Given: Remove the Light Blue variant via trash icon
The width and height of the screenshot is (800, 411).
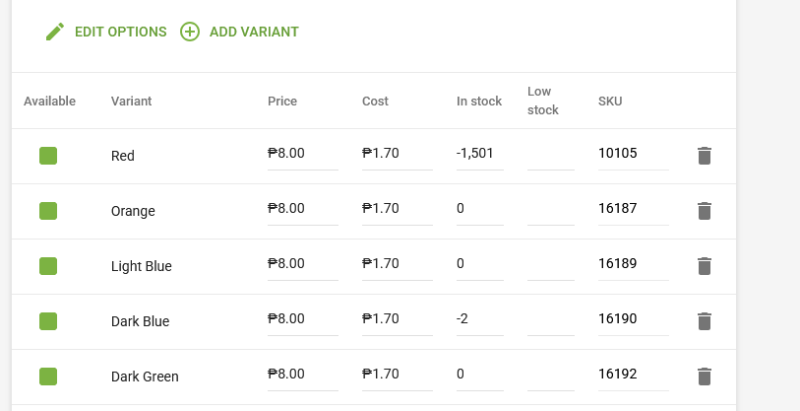Looking at the screenshot, I should point(704,266).
